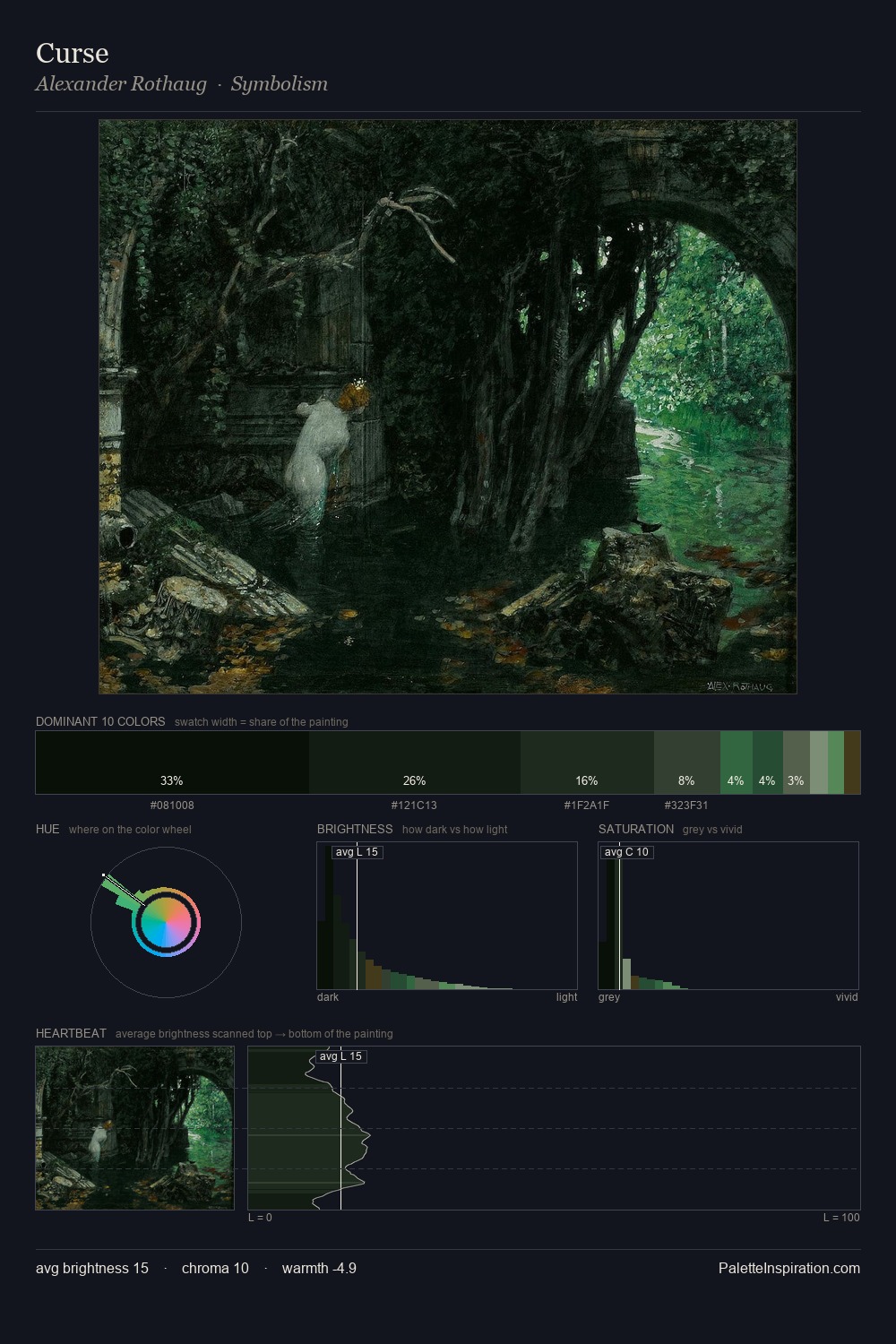The height and width of the screenshot is (1344, 896).
Task: Click hex label '#081008'
Action: point(172,805)
